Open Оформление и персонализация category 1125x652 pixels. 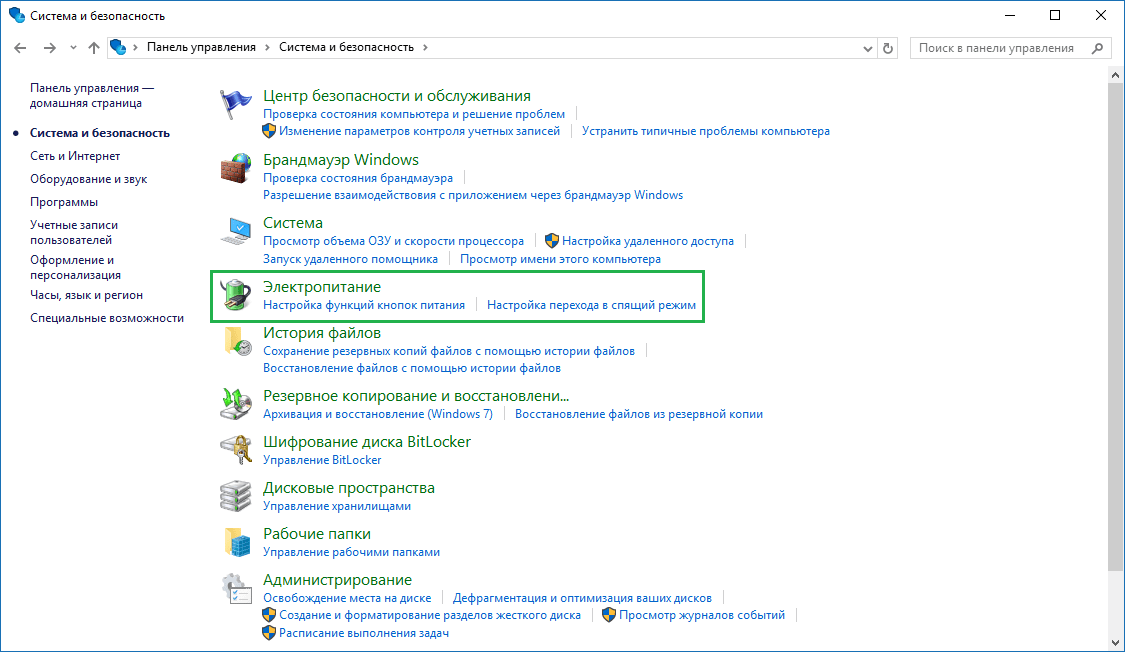[x=75, y=268]
